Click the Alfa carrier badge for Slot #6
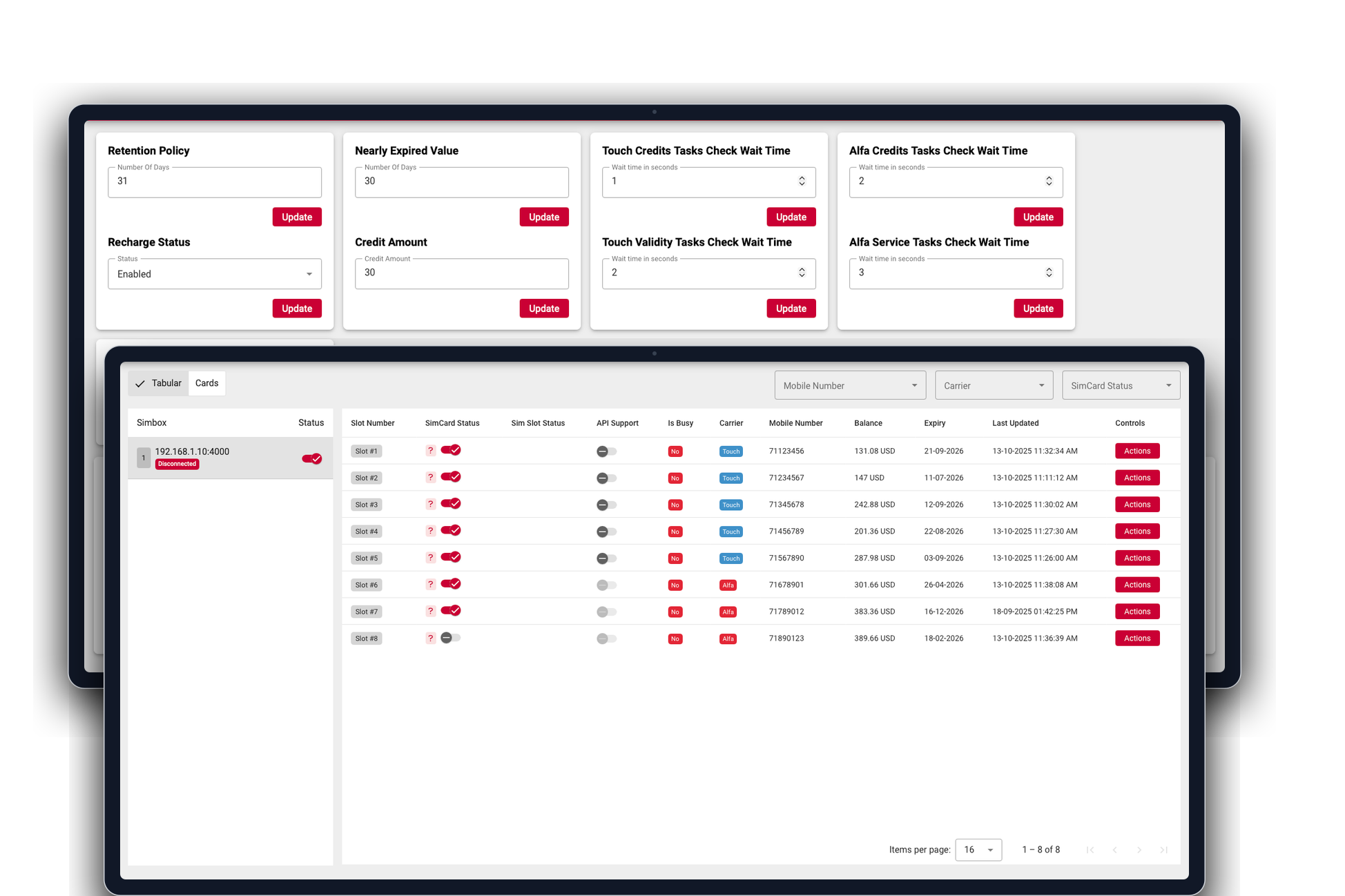Screen dimensions: 1345x896 pyautogui.click(x=728, y=585)
